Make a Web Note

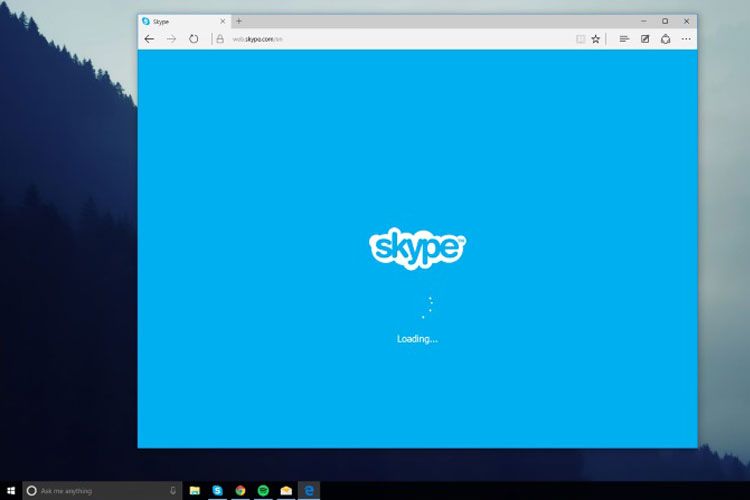click(x=645, y=39)
